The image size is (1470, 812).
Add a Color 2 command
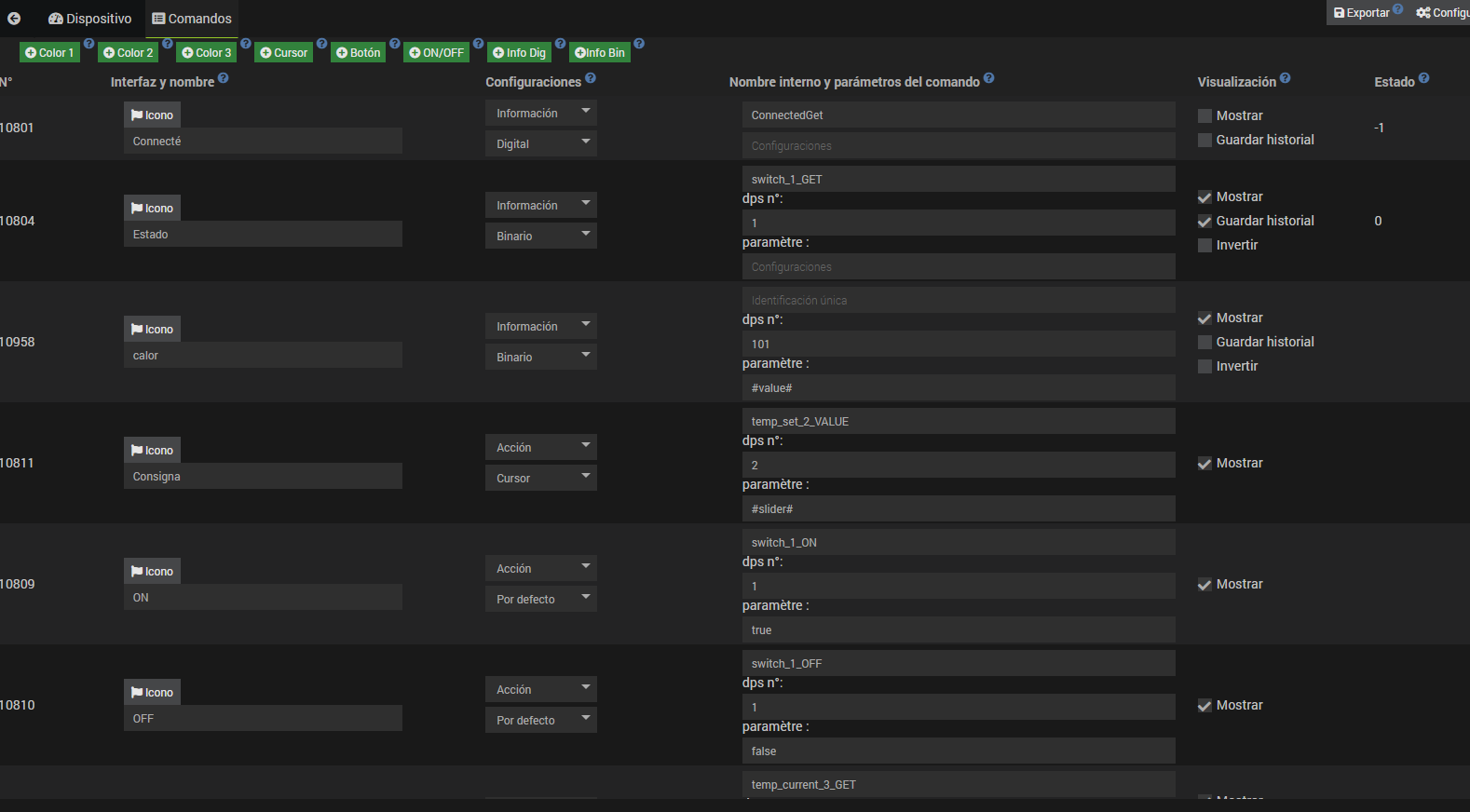coord(129,53)
